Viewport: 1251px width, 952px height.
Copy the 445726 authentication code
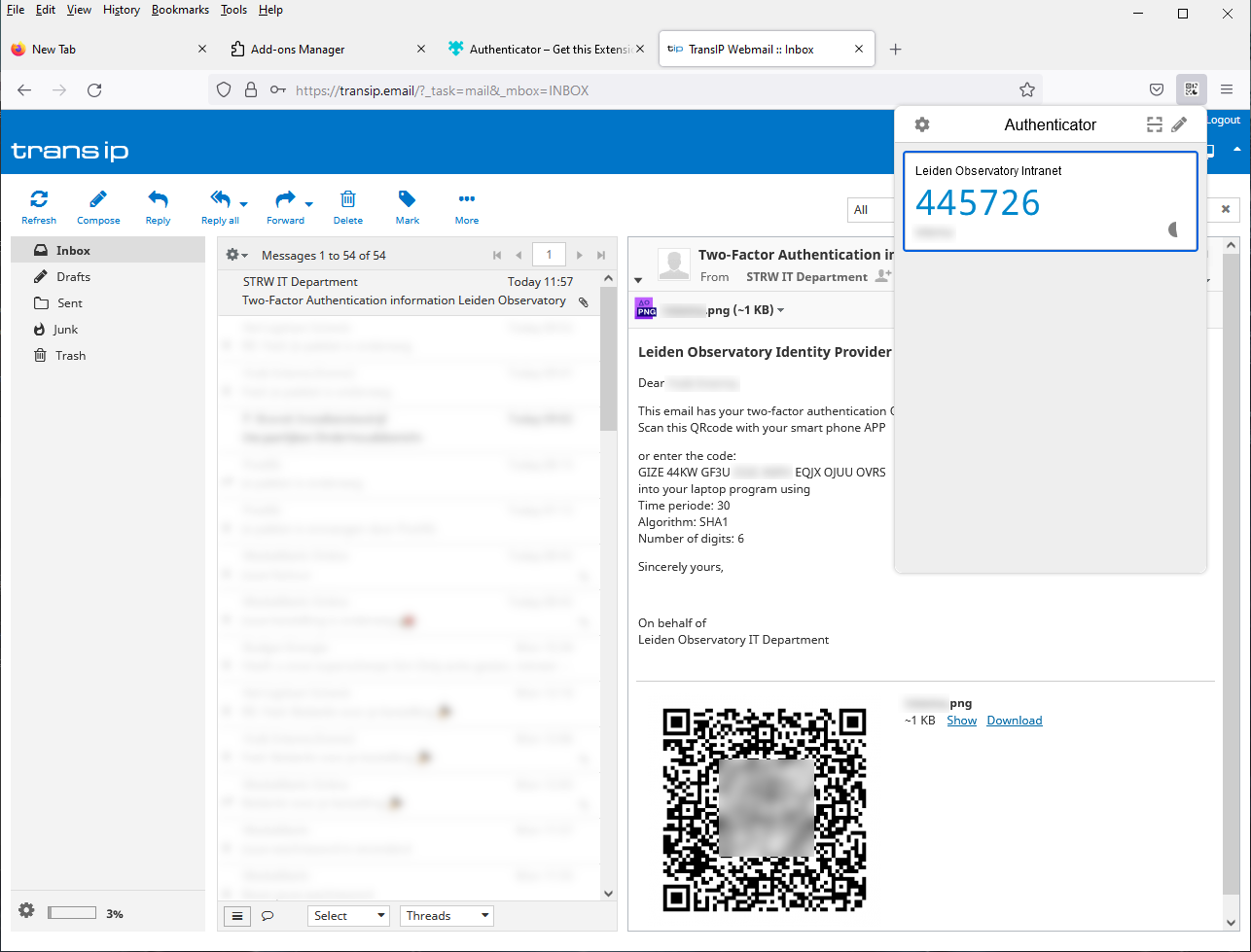978,203
